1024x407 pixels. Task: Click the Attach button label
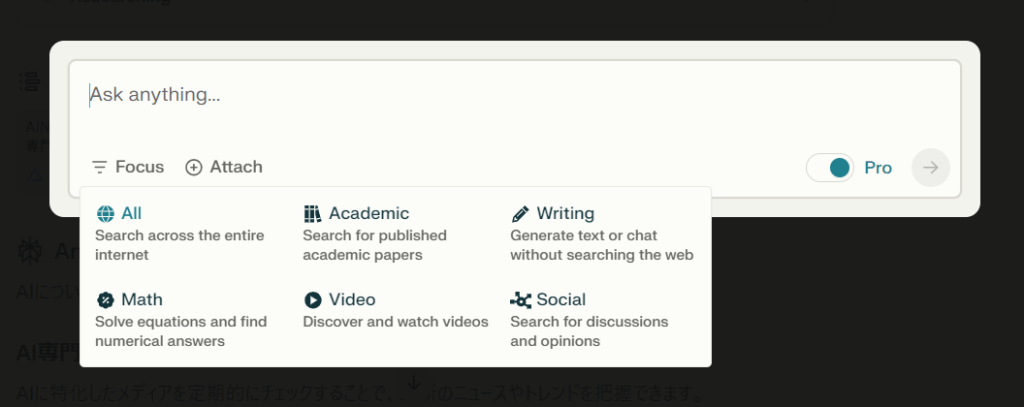(x=236, y=167)
